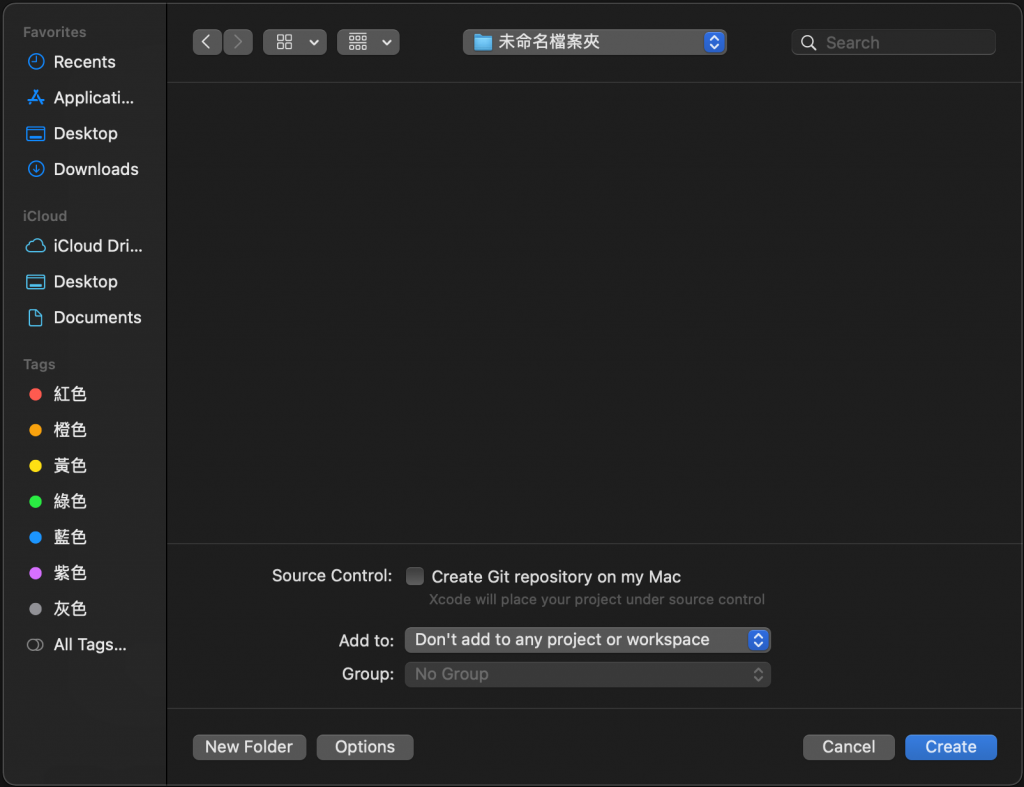Click the Favorites Desktop icon
Image resolution: width=1024 pixels, height=787 pixels.
click(x=36, y=134)
